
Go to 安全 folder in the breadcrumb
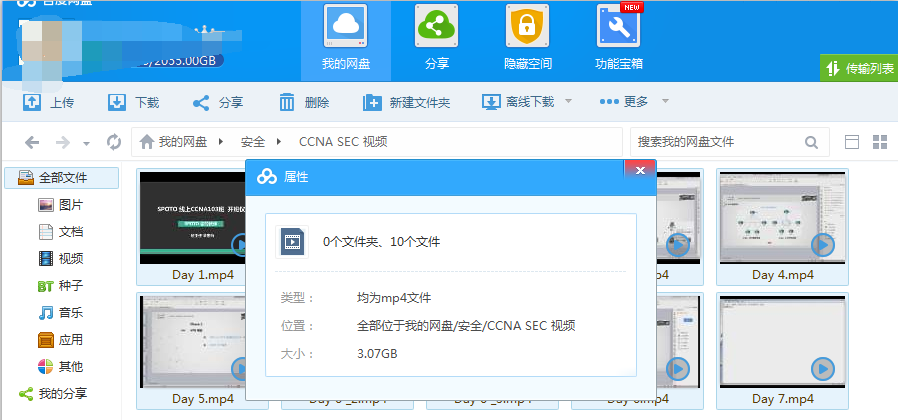[253, 142]
